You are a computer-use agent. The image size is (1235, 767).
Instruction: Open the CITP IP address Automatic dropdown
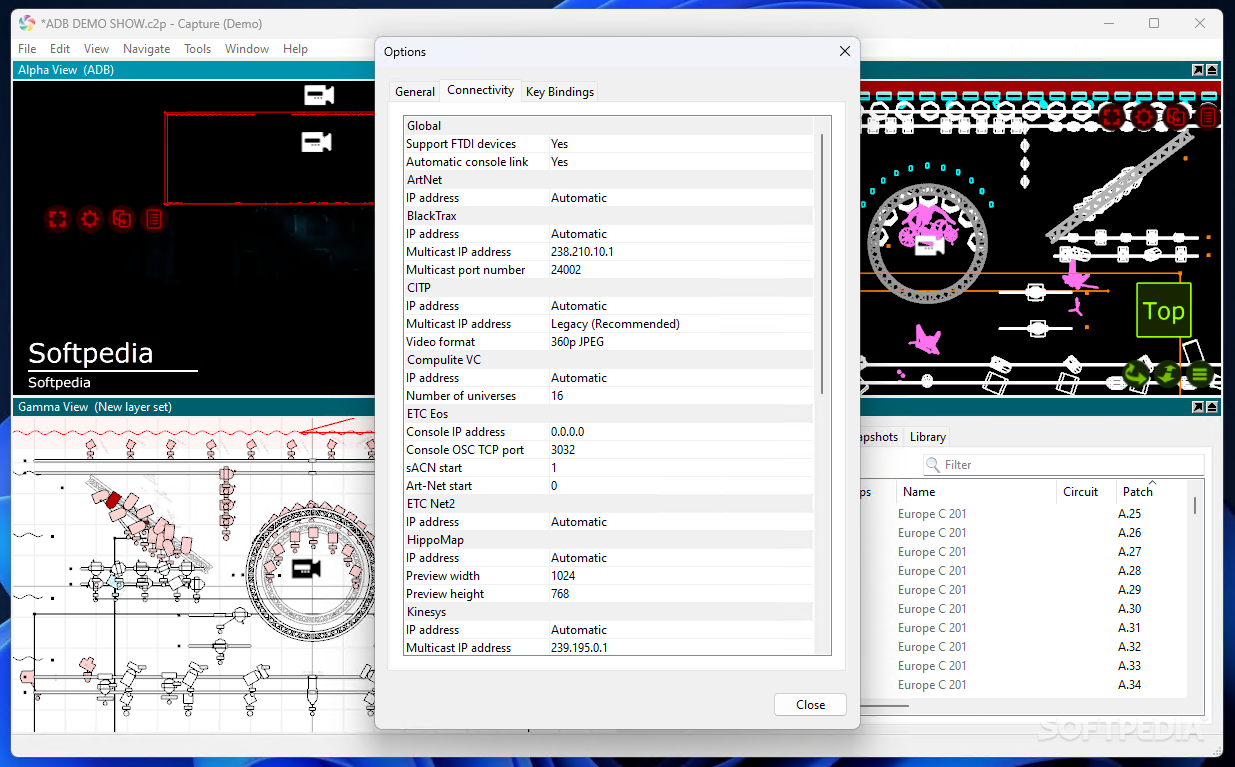(x=682, y=306)
